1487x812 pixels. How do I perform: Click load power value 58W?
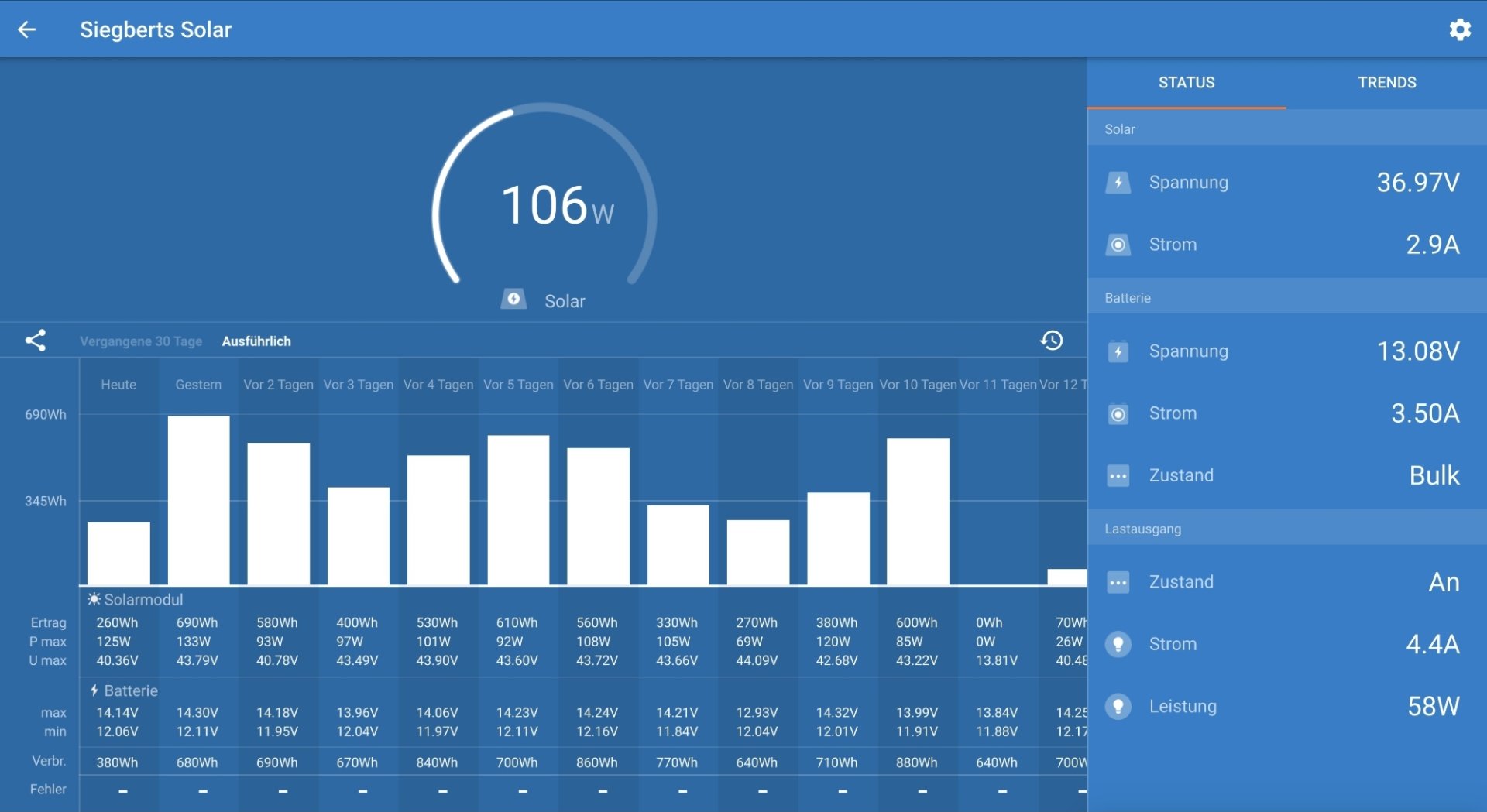point(1434,706)
